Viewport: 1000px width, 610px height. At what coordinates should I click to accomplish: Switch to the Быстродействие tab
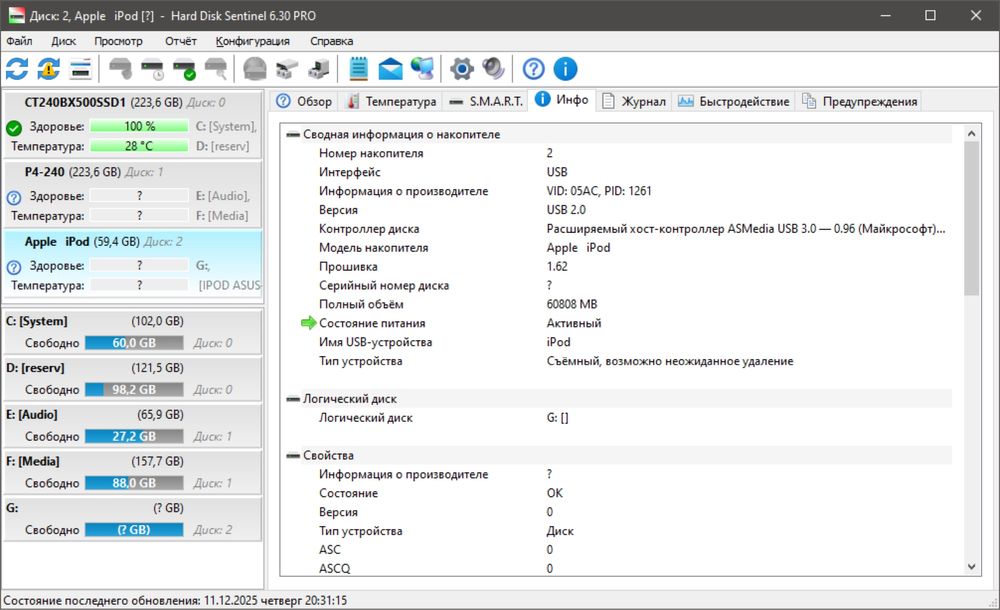(x=733, y=101)
